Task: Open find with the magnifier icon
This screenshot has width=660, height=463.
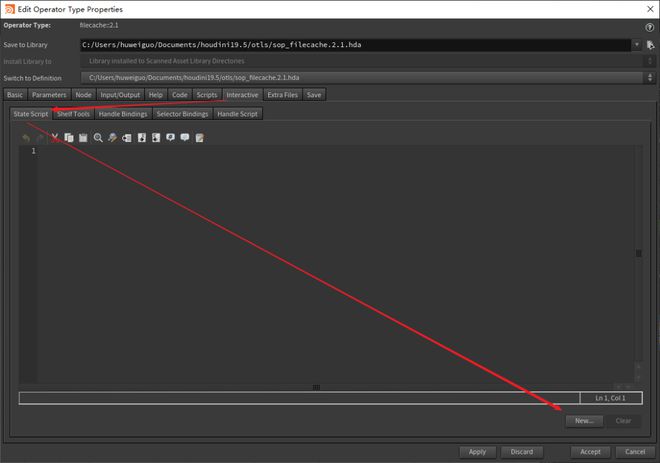Action: point(98,137)
